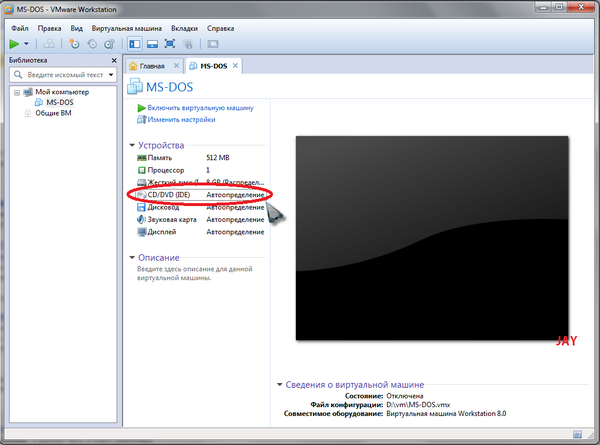Select Общие ВМ in the library

(x=53, y=113)
